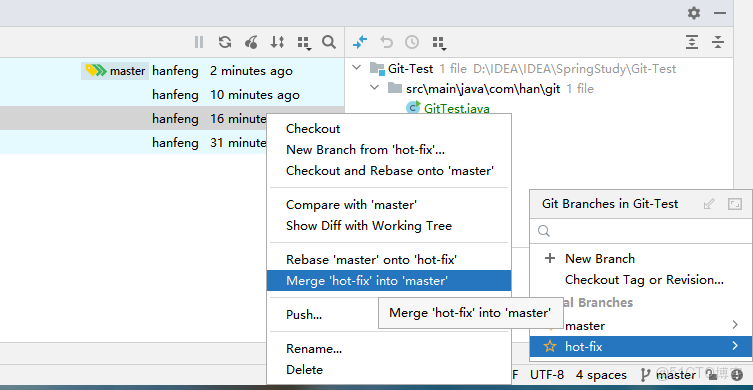The image size is (753, 390).
Task: Click the magnifier icon in log toolbar
Action: (x=329, y=42)
